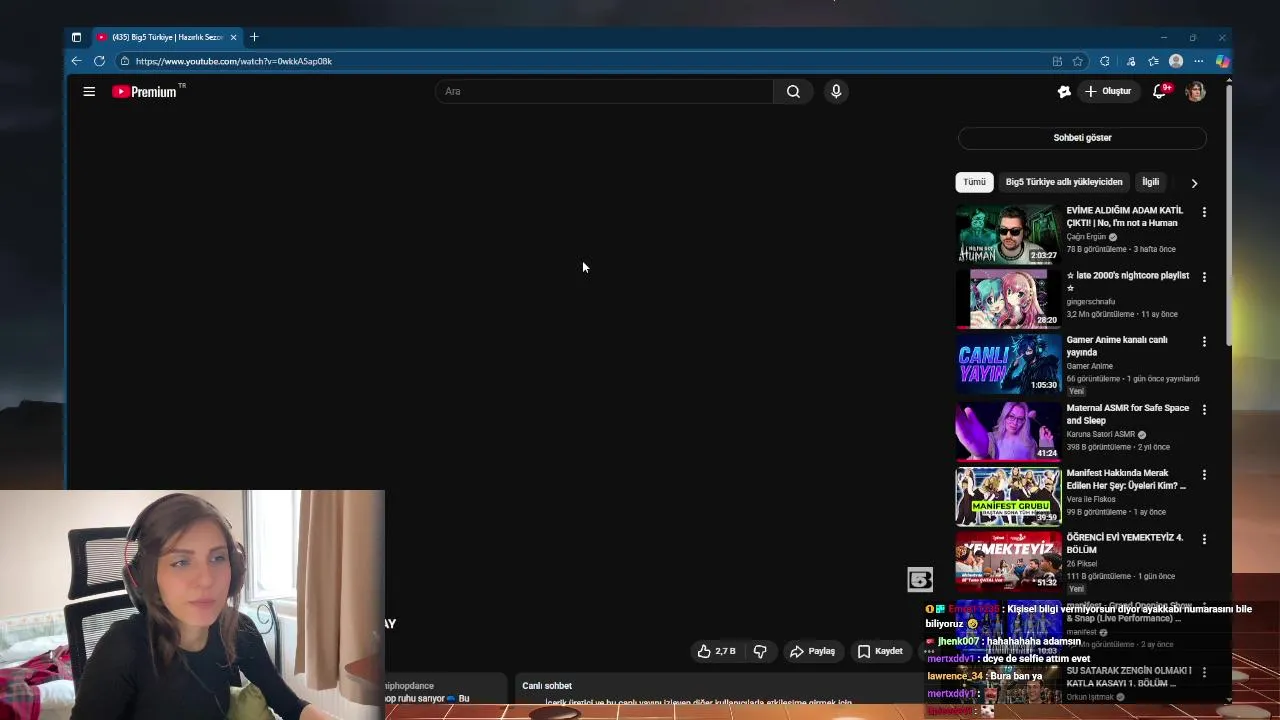
Task: Click the channel name Gamer Anime
Action: (x=1089, y=366)
